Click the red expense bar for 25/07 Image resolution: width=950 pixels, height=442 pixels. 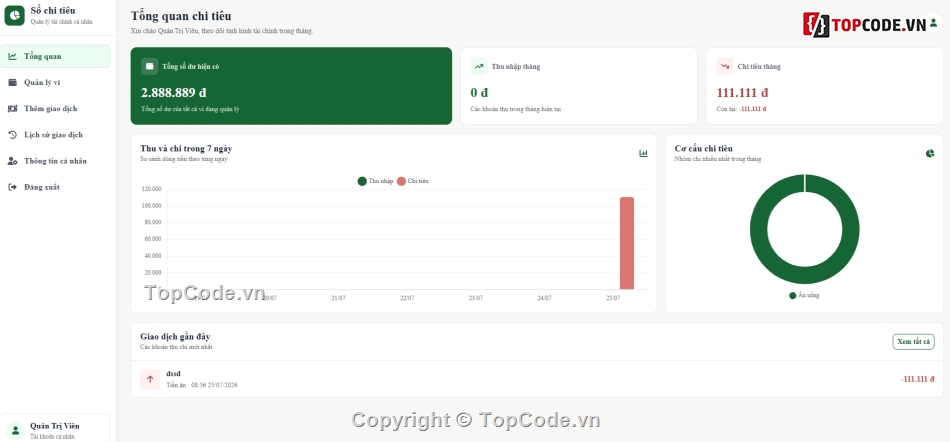point(626,243)
